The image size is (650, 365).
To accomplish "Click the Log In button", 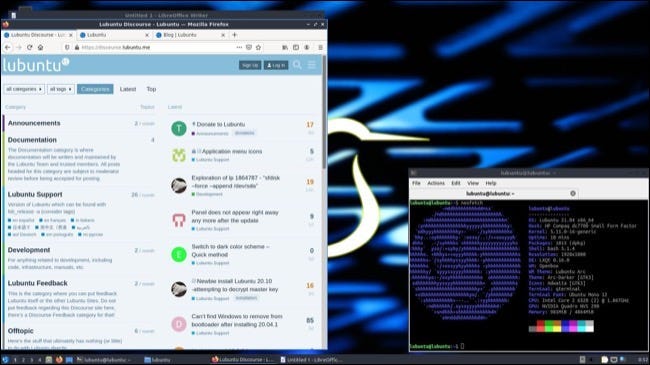I will [x=276, y=65].
